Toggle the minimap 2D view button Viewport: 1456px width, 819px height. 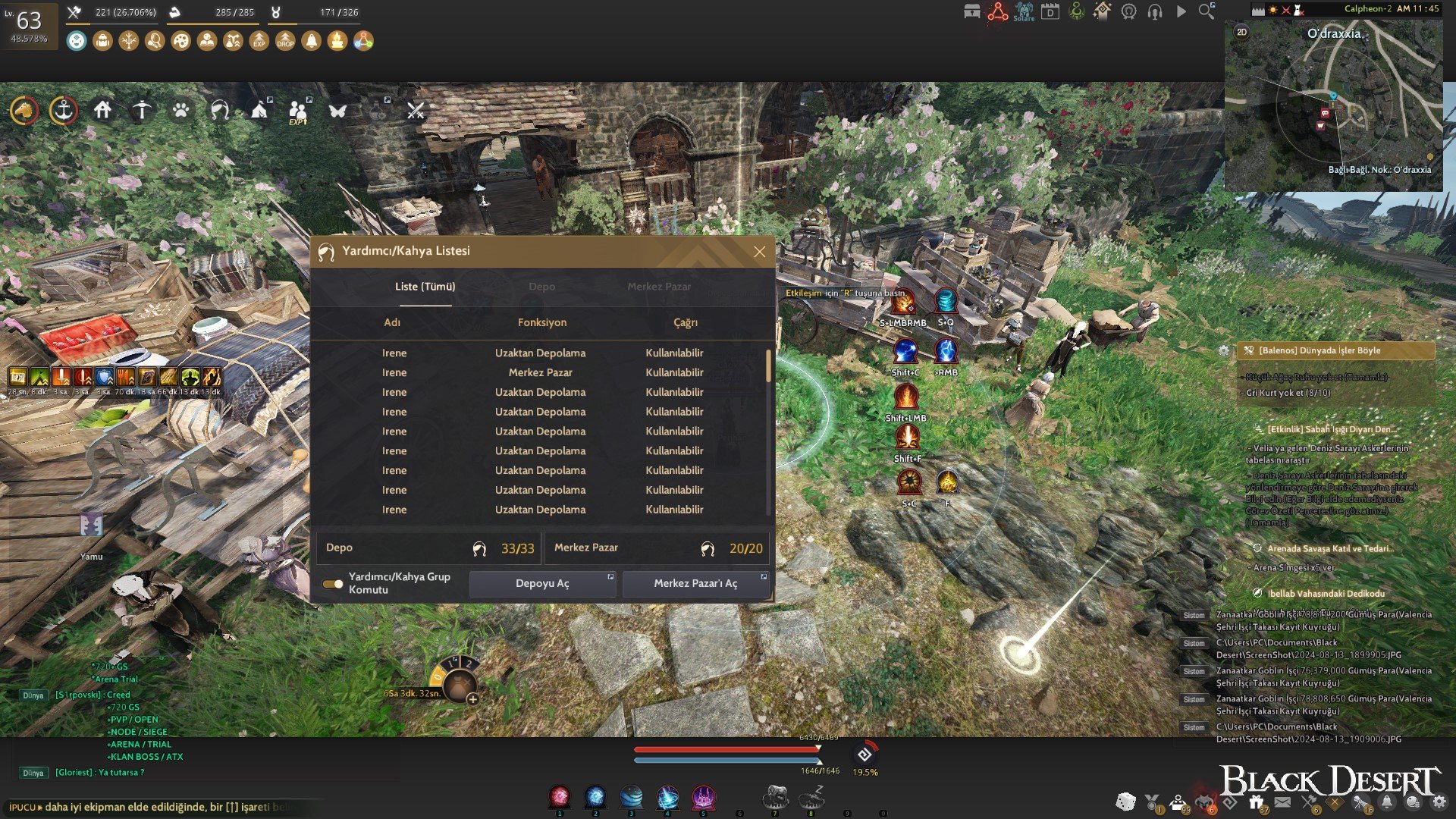[x=1241, y=32]
